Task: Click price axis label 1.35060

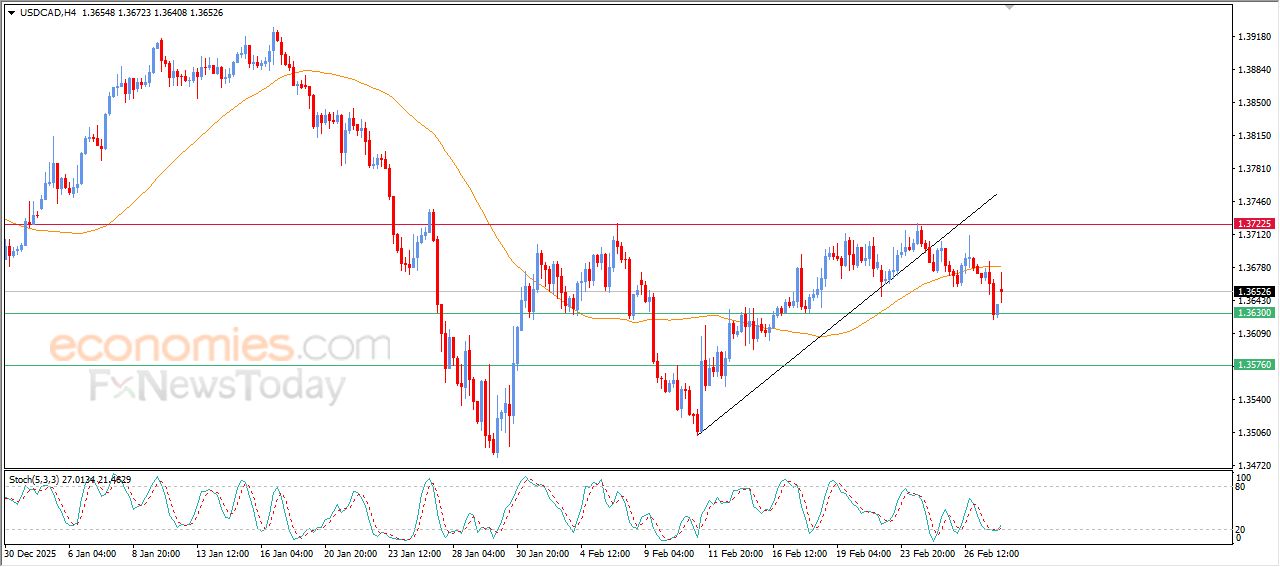Action: coord(1254,433)
